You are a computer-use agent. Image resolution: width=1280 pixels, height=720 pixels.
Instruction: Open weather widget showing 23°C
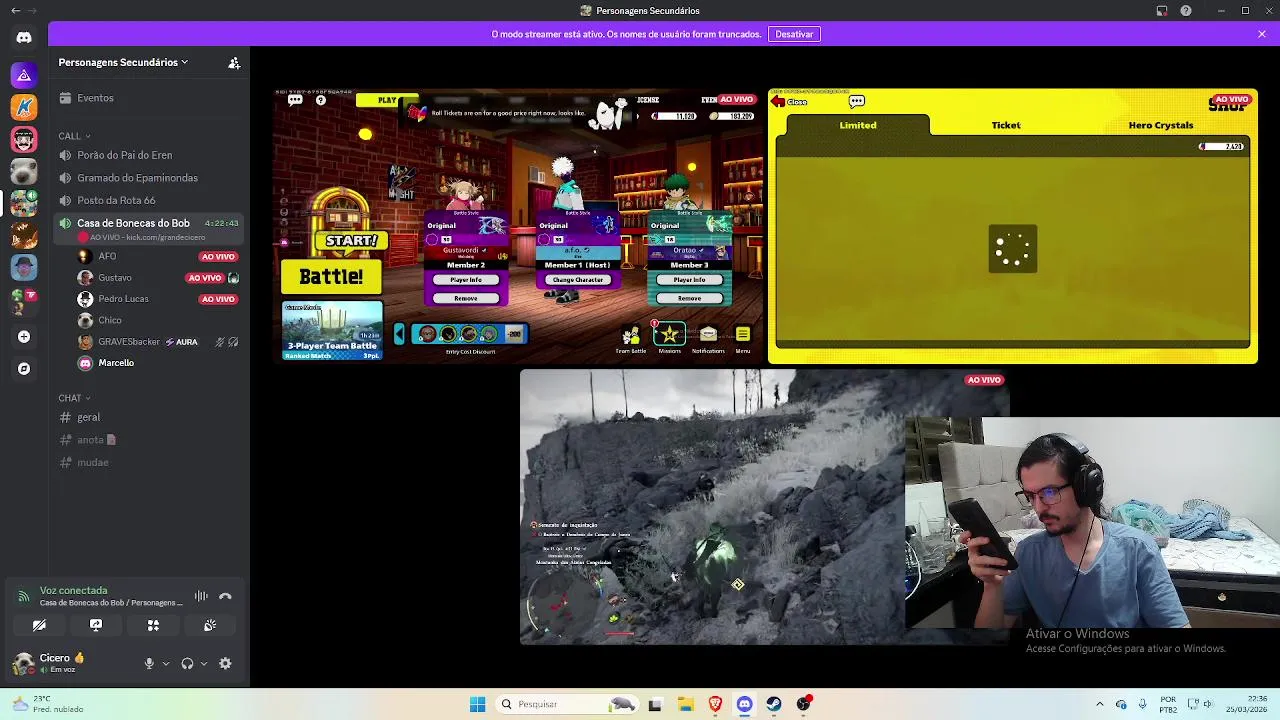pyautogui.click(x=47, y=704)
